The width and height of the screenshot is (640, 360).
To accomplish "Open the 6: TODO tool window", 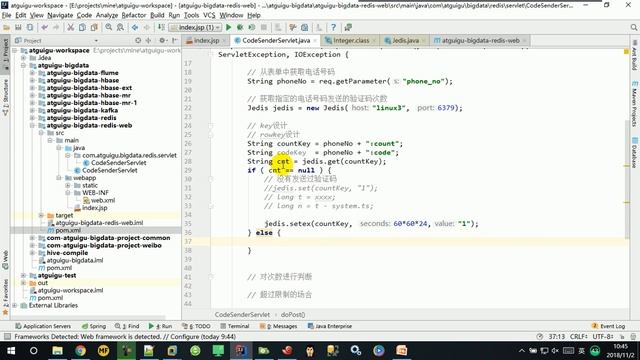I will pyautogui.click(x=196, y=326).
